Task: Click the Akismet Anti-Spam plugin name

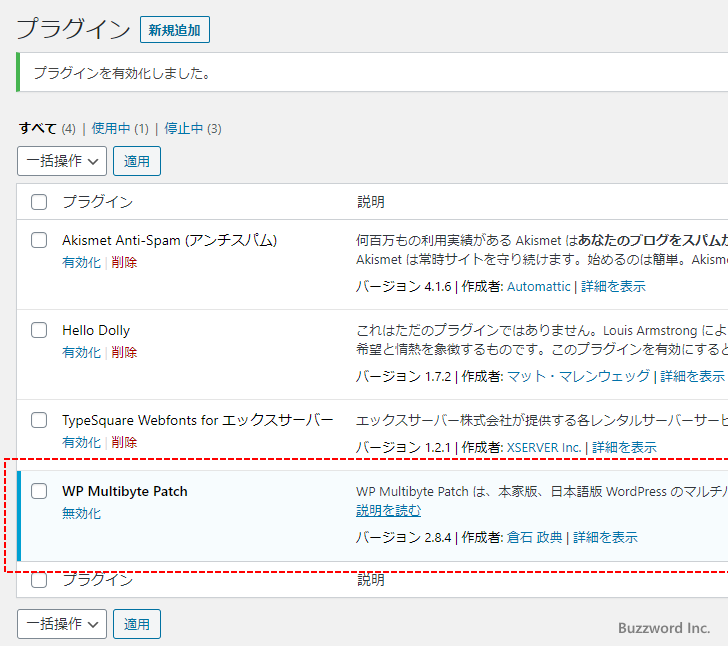Action: click(169, 241)
